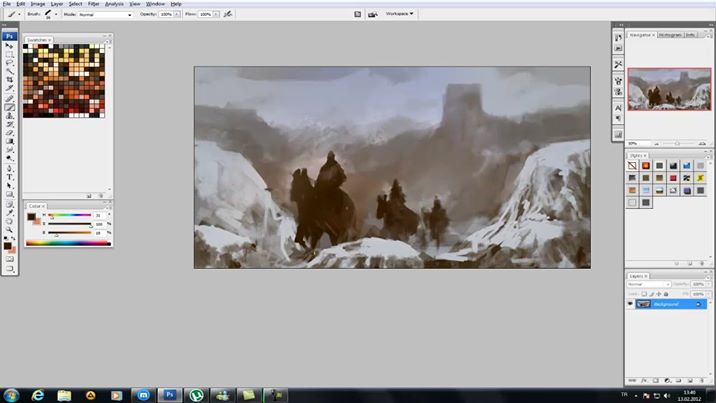Screen dimensions: 716x403
Task: Select the Pen tool
Action: click(x=10, y=169)
